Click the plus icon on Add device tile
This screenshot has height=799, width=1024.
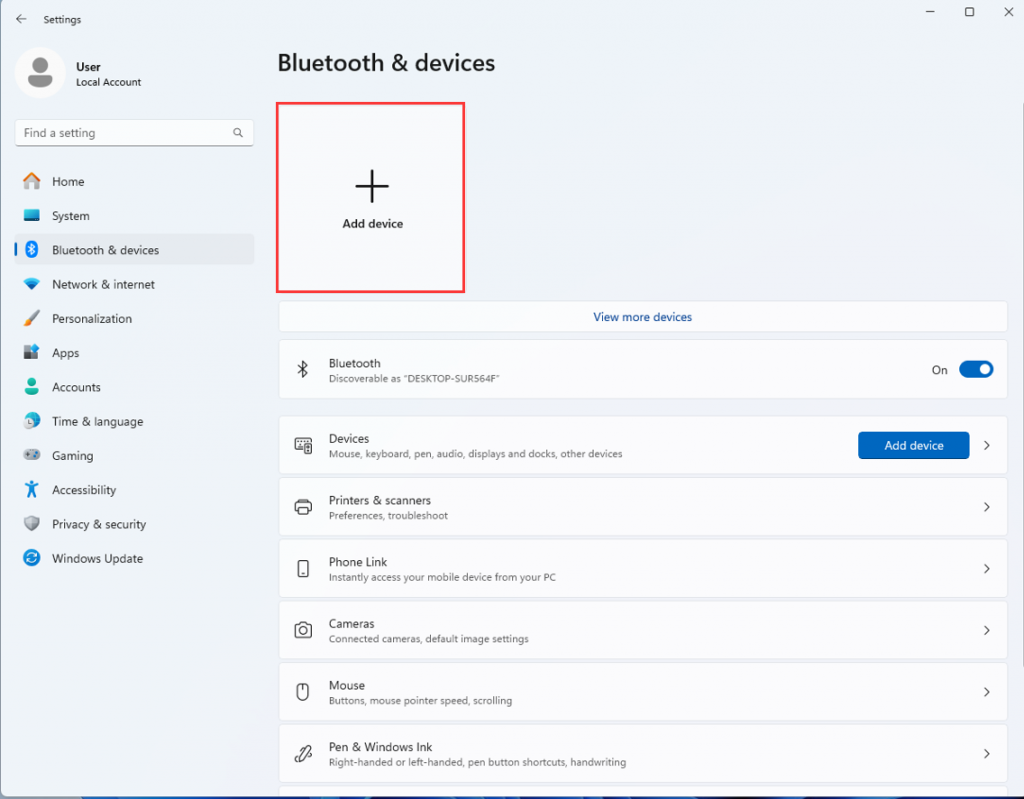coord(372,186)
